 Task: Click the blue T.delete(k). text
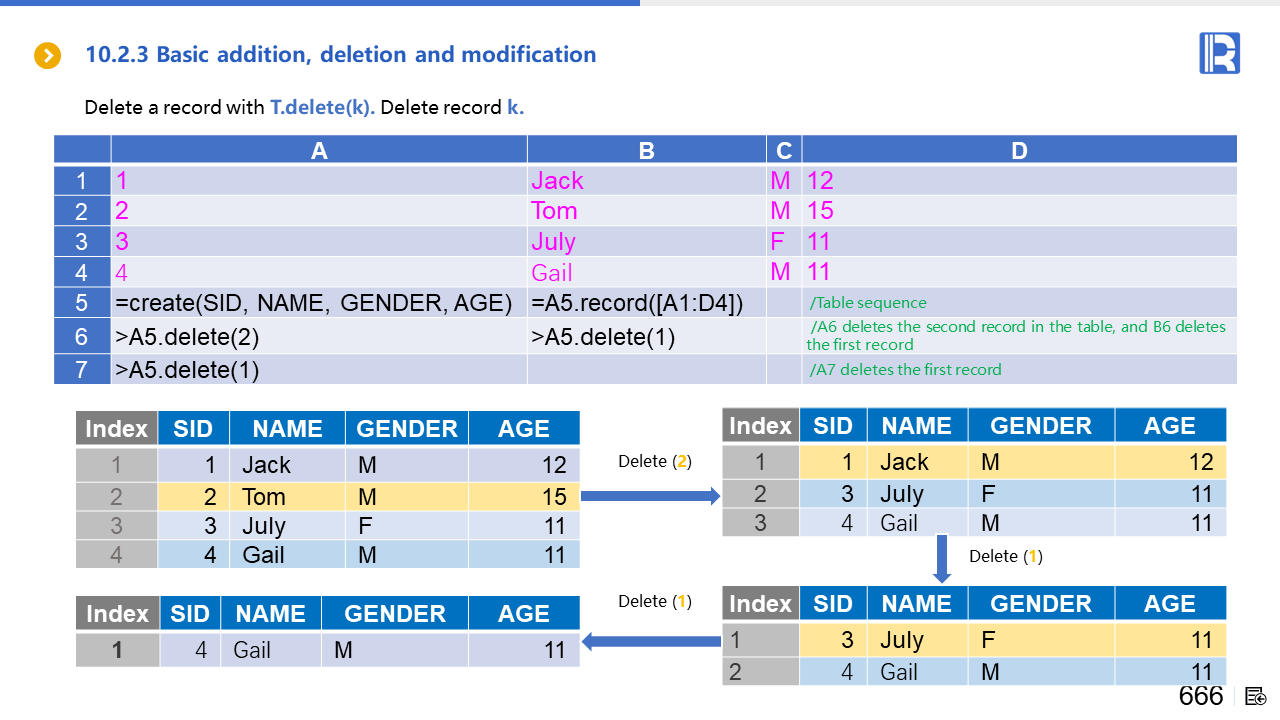coord(322,107)
